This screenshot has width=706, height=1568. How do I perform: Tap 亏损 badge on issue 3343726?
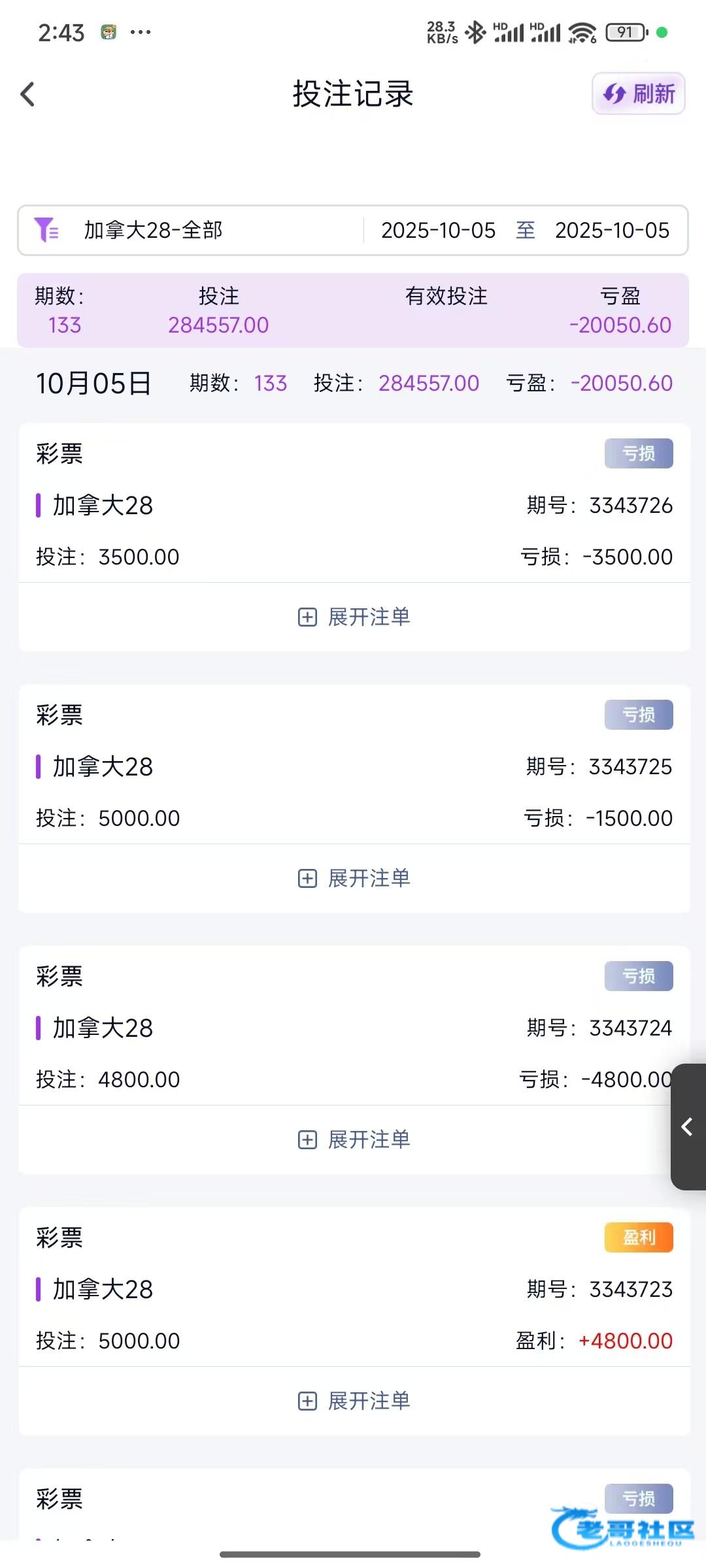(x=638, y=453)
